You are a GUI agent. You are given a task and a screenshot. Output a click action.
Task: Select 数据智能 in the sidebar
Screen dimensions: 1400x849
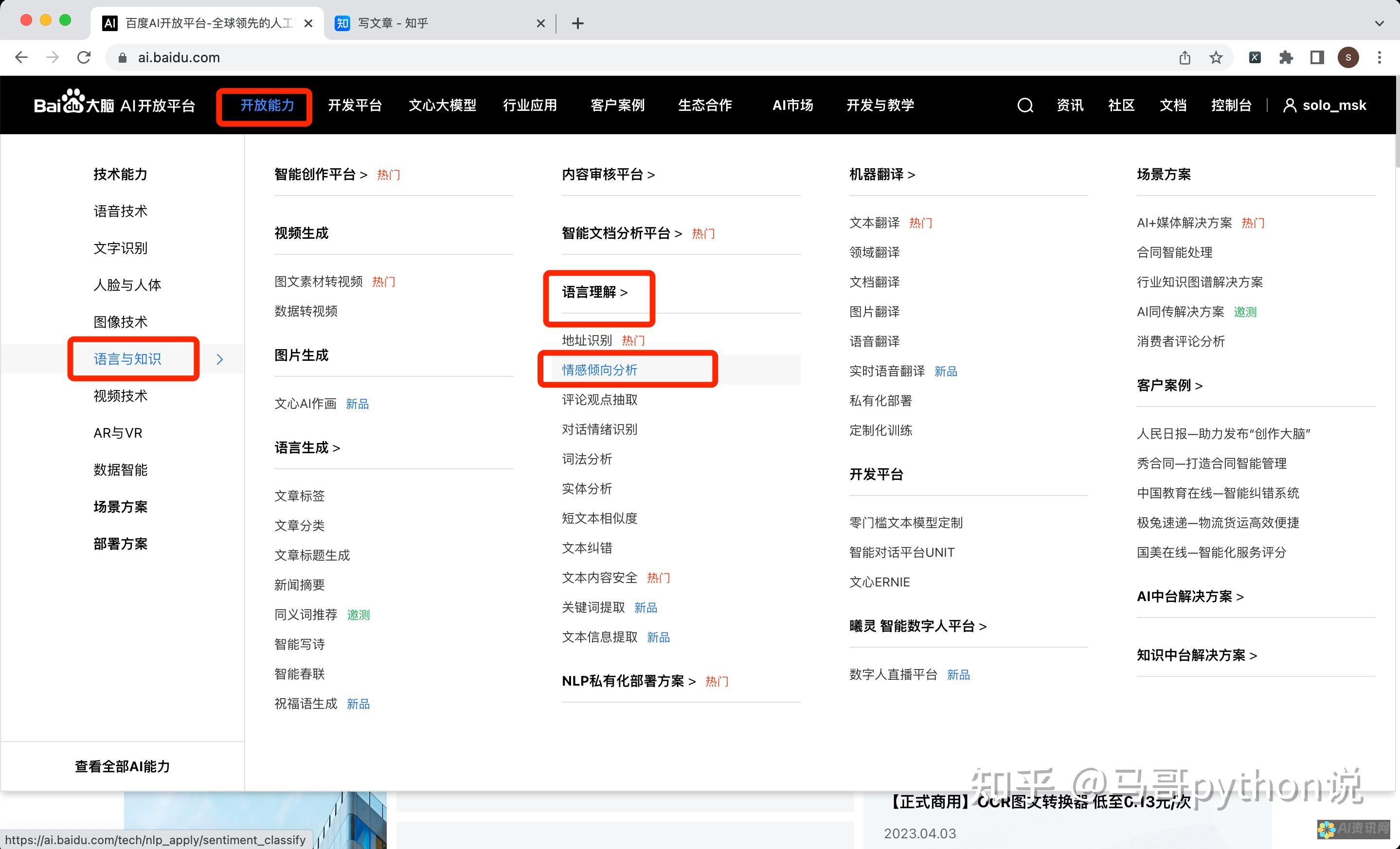[121, 470]
